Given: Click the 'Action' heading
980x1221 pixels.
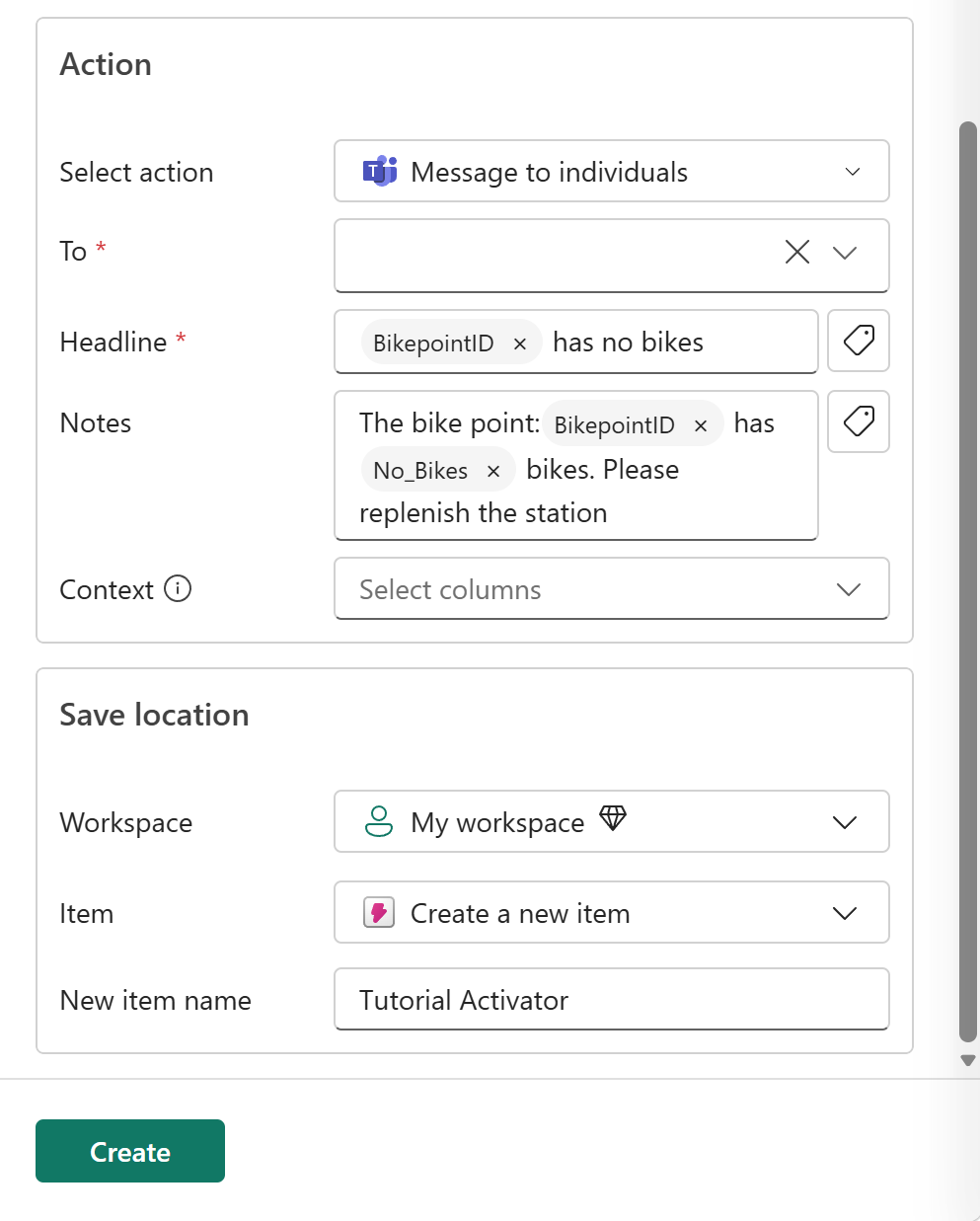Looking at the screenshot, I should coord(106,64).
